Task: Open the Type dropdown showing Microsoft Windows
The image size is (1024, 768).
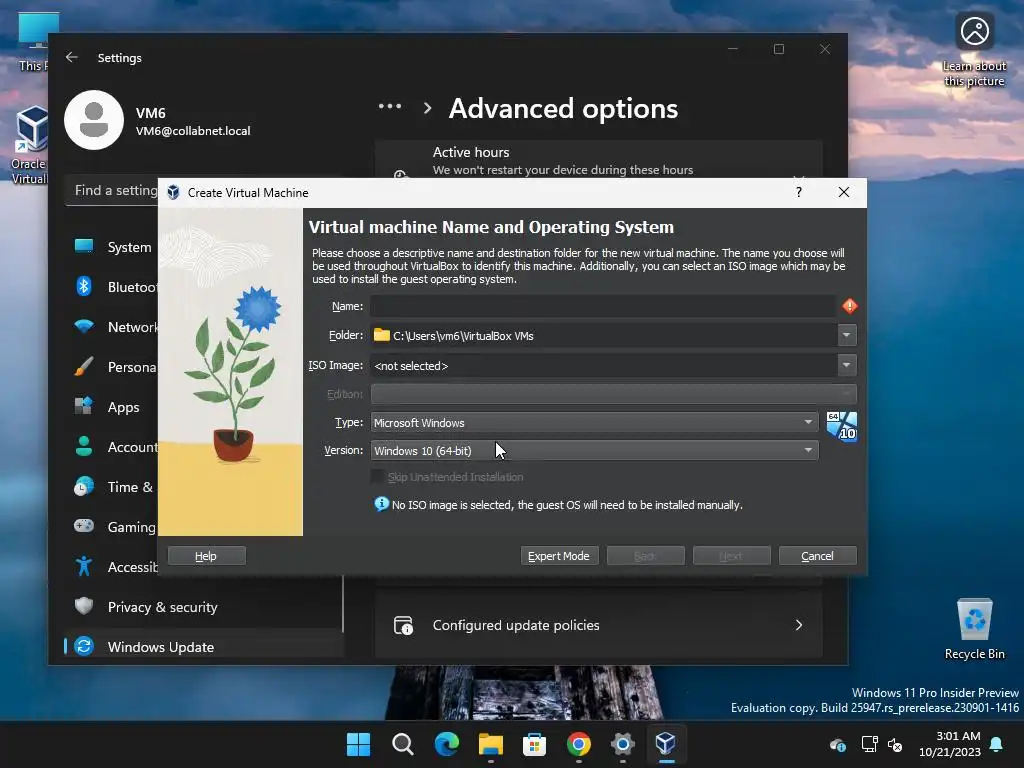Action: tap(594, 423)
